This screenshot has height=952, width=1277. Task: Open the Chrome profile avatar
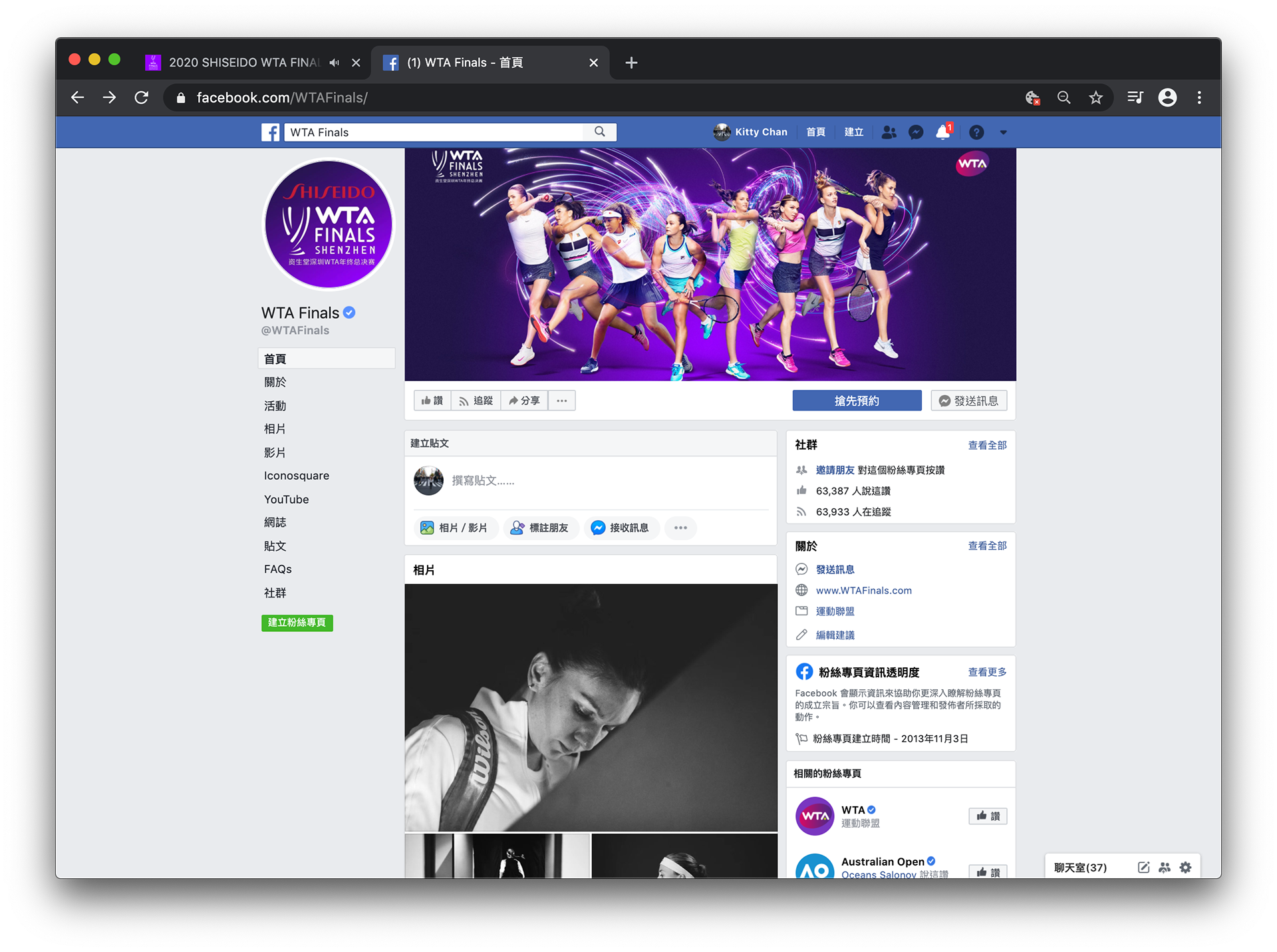tap(1167, 98)
